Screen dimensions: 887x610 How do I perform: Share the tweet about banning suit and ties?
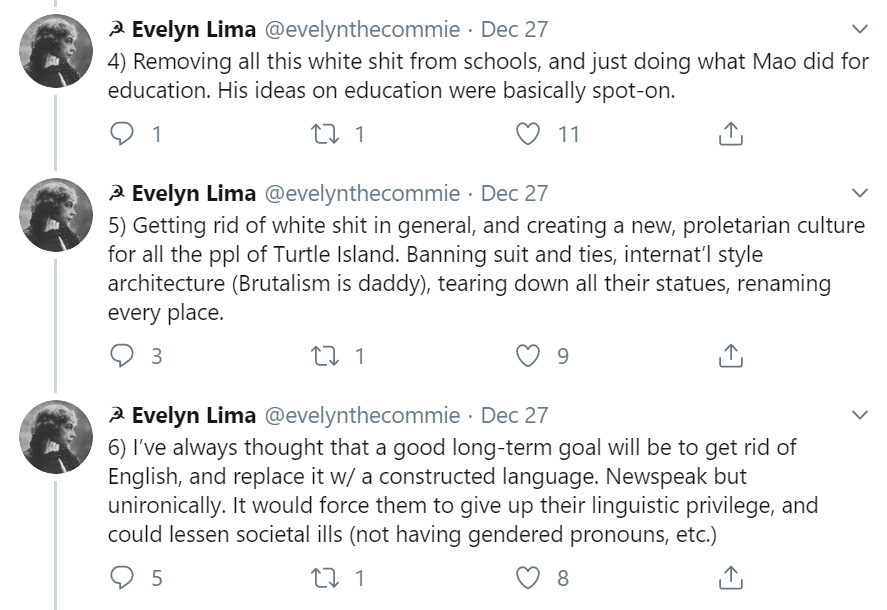731,355
